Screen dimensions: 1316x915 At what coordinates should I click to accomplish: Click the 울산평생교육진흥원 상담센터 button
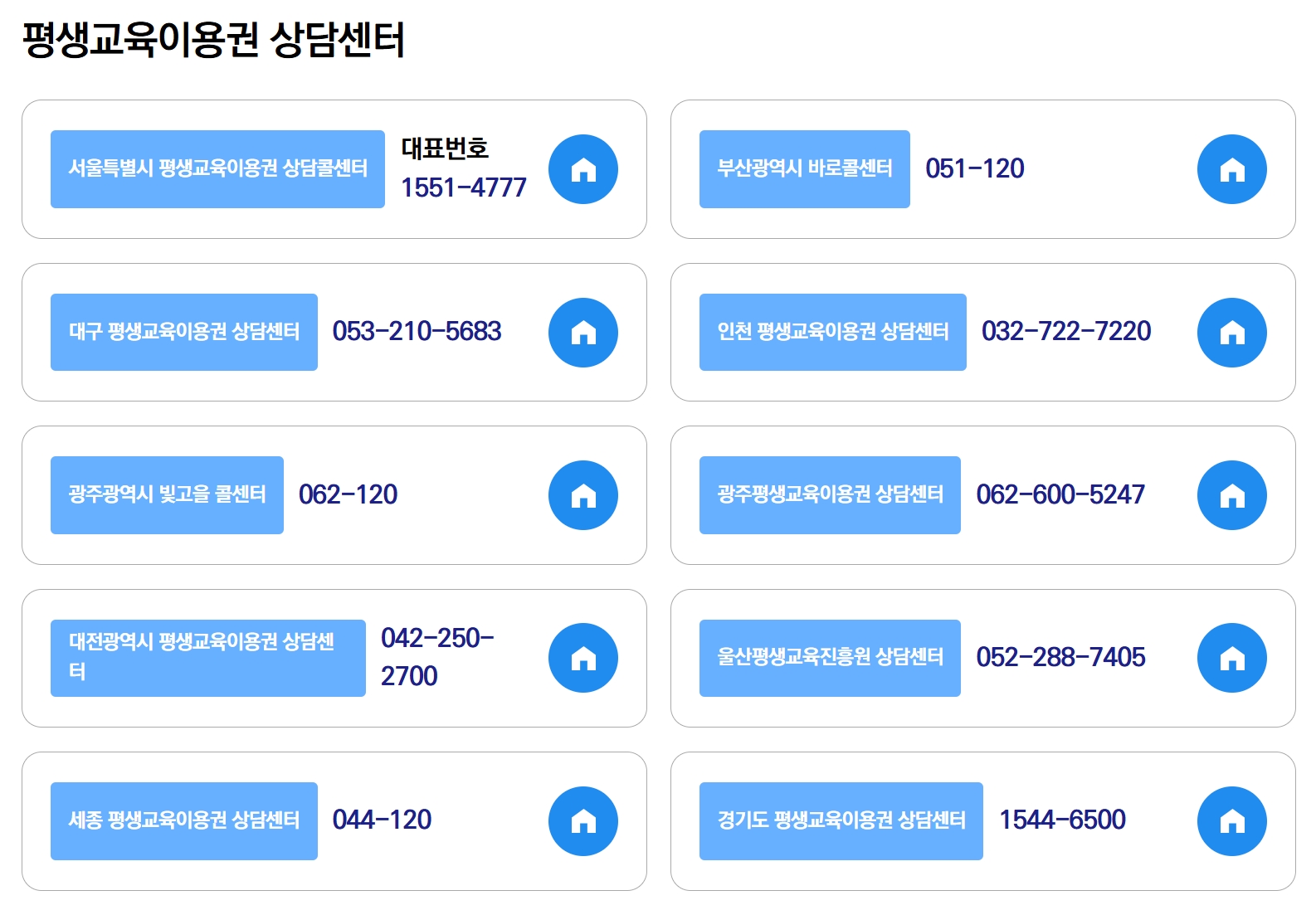(830, 657)
